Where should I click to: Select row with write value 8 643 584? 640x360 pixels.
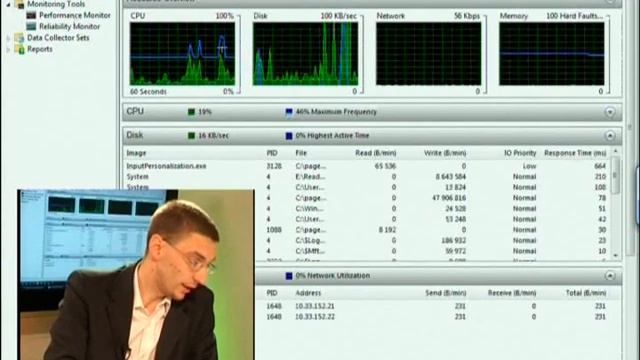coord(366,177)
